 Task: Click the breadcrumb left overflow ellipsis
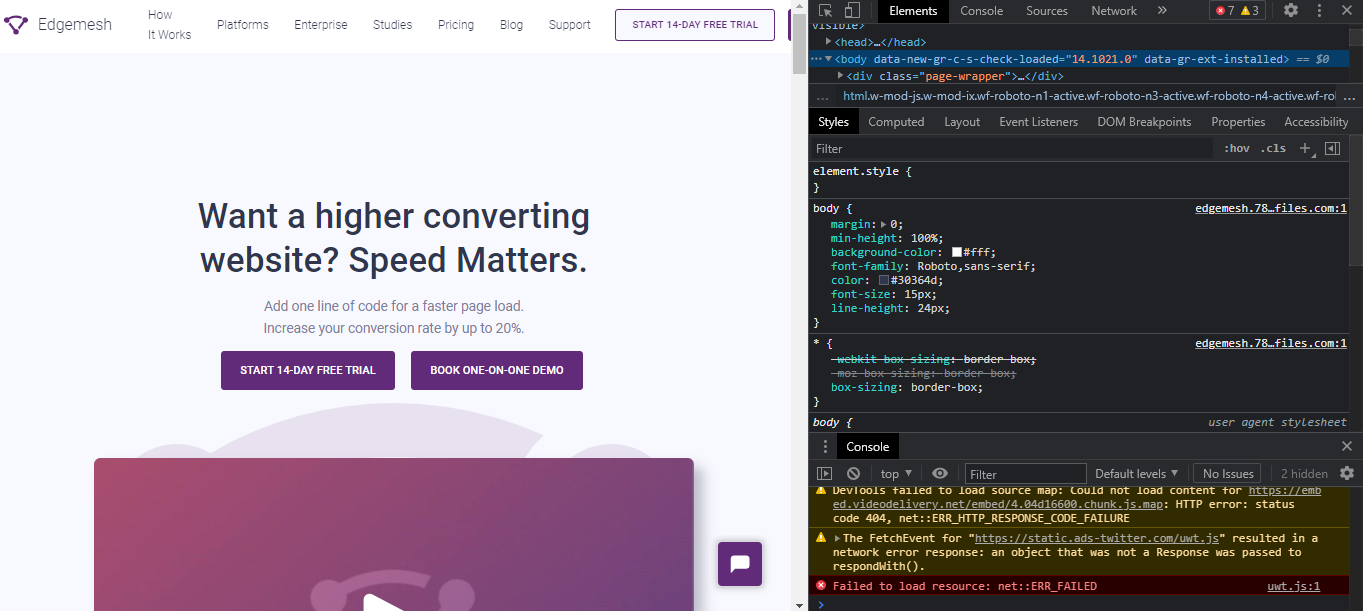click(x=823, y=97)
